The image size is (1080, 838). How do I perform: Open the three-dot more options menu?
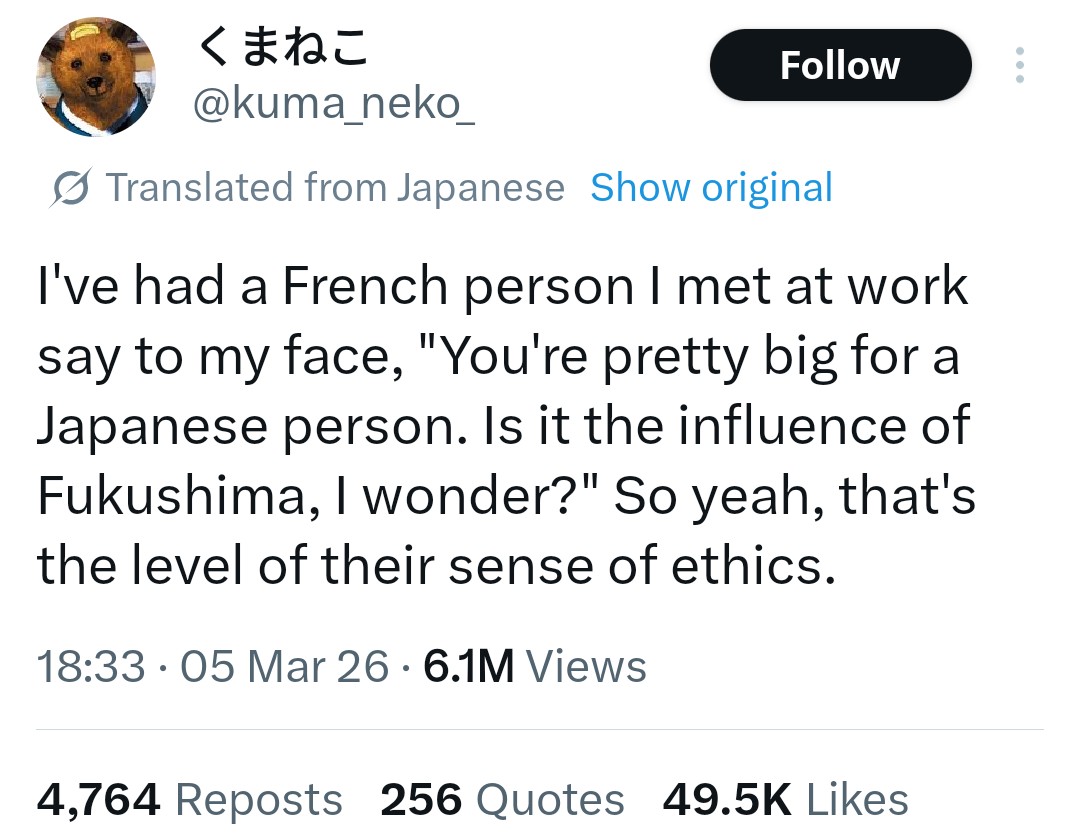(1019, 66)
